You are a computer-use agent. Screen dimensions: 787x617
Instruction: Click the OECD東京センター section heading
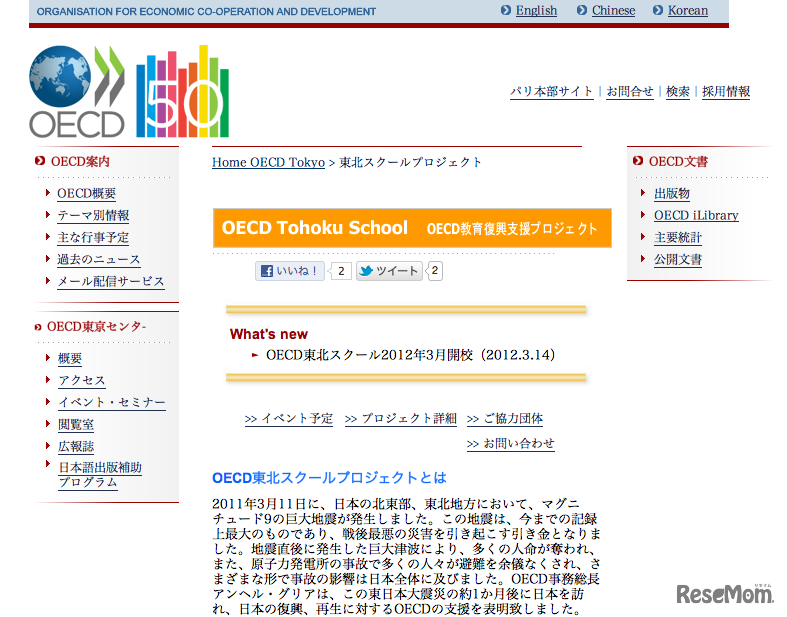click(96, 327)
